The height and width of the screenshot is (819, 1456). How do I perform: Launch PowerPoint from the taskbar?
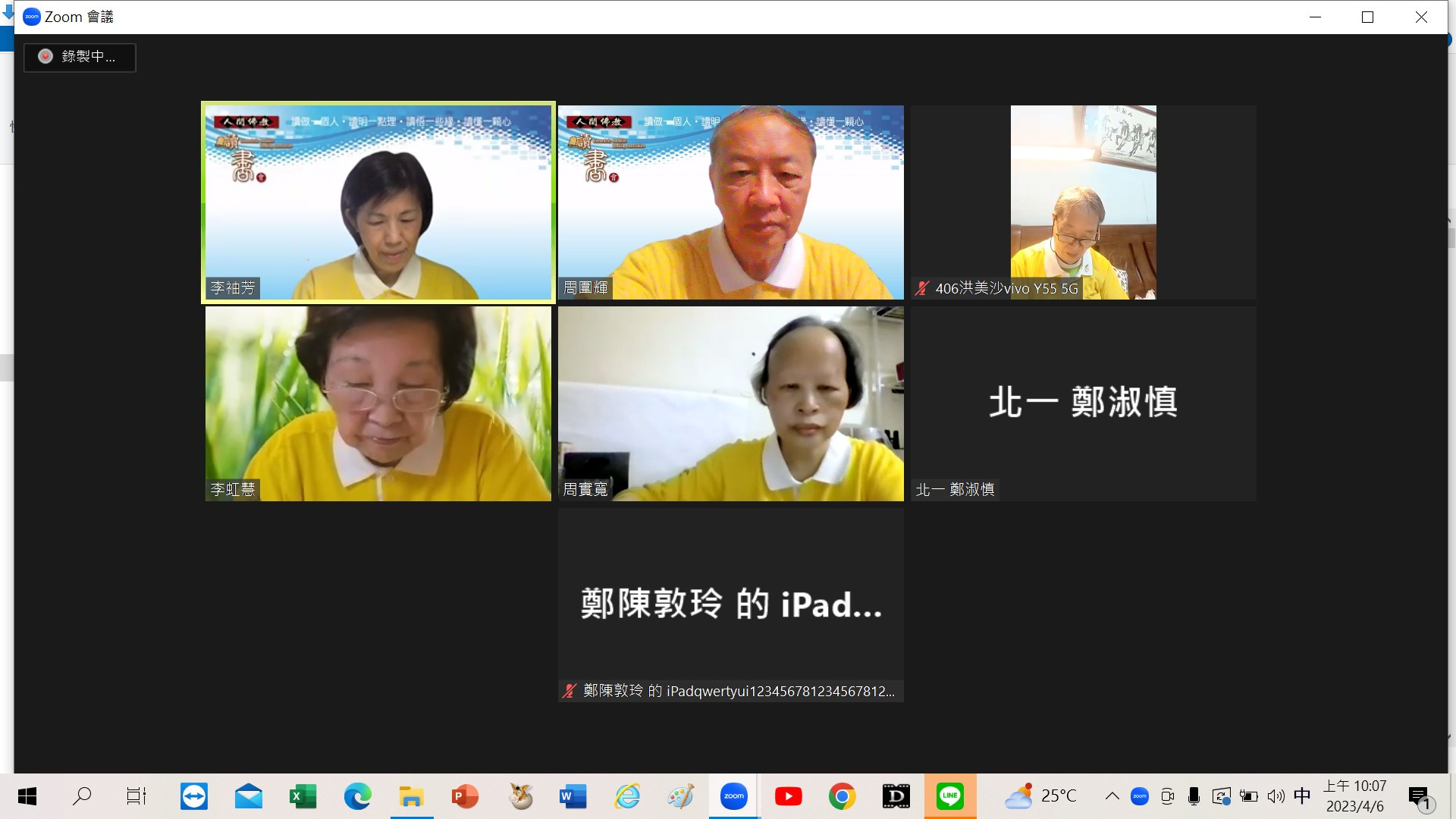465,796
